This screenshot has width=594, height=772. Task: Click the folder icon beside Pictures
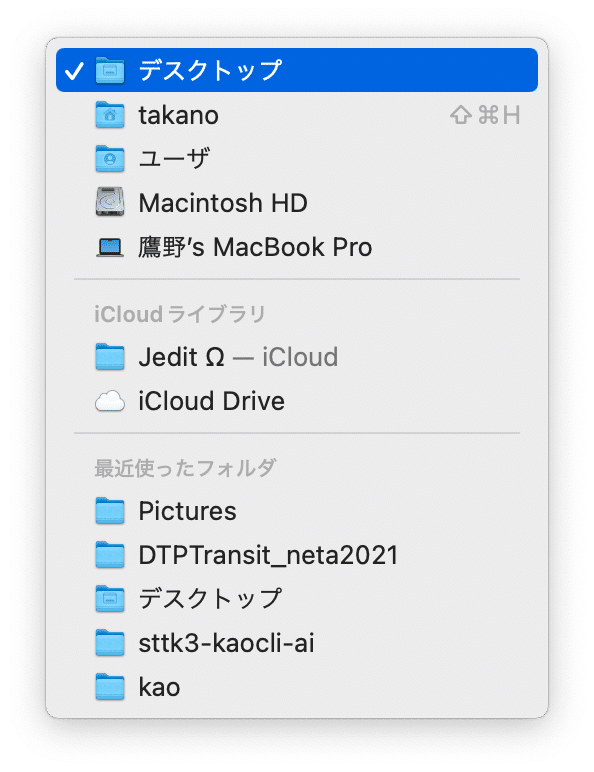pyautogui.click(x=110, y=511)
